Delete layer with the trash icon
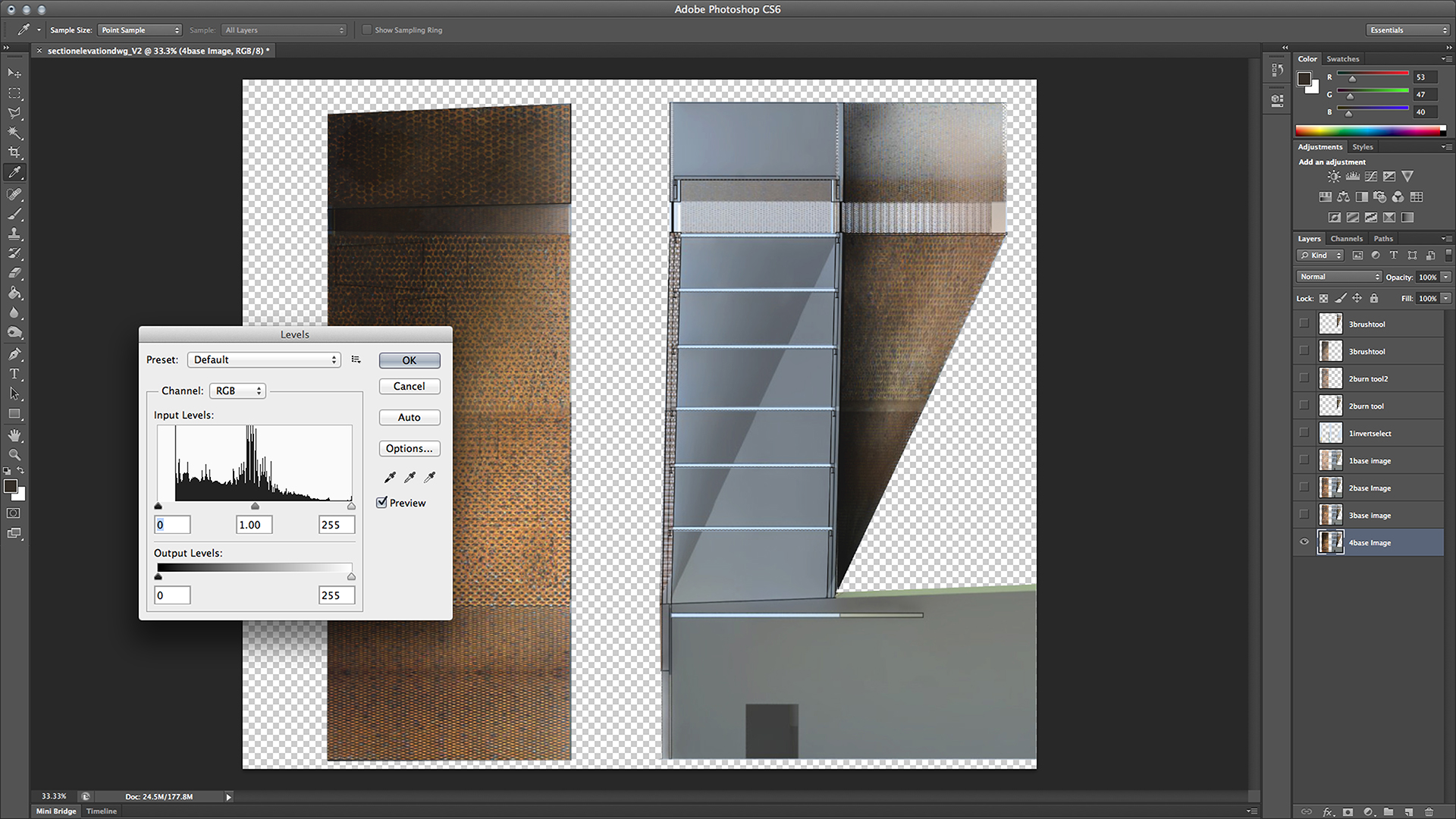The image size is (1456, 819). click(1429, 811)
